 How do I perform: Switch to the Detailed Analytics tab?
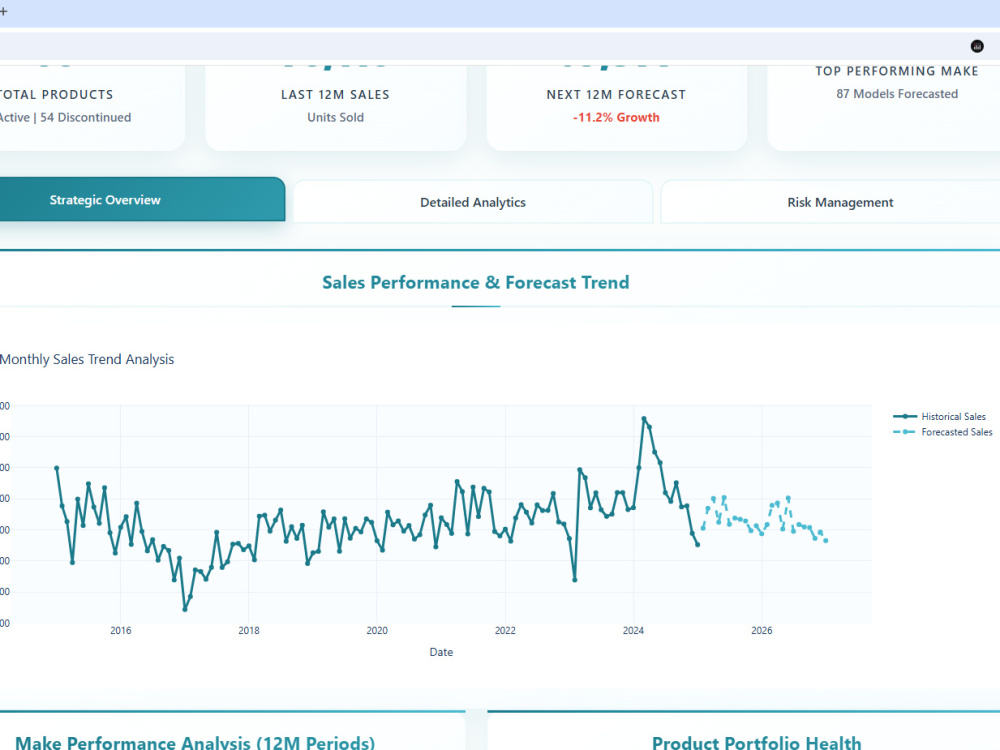tap(473, 202)
